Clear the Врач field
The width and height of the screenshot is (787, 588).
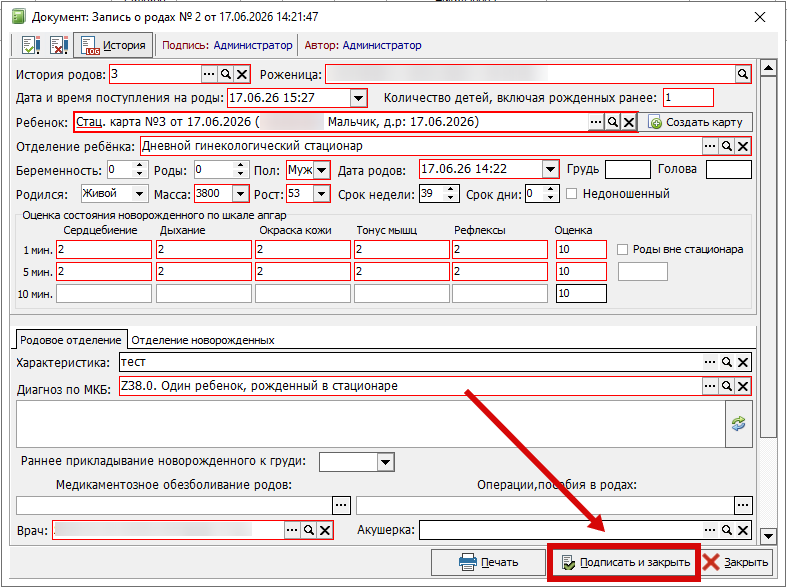click(x=325, y=530)
